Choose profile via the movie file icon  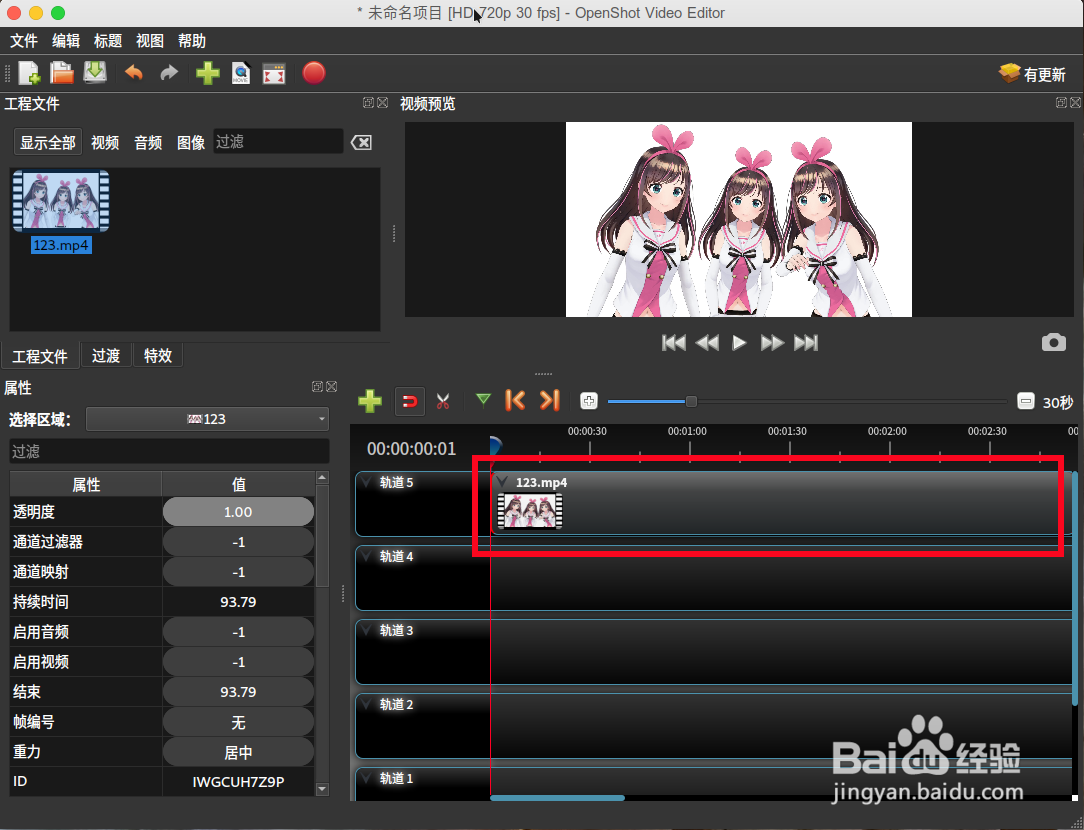coord(241,73)
